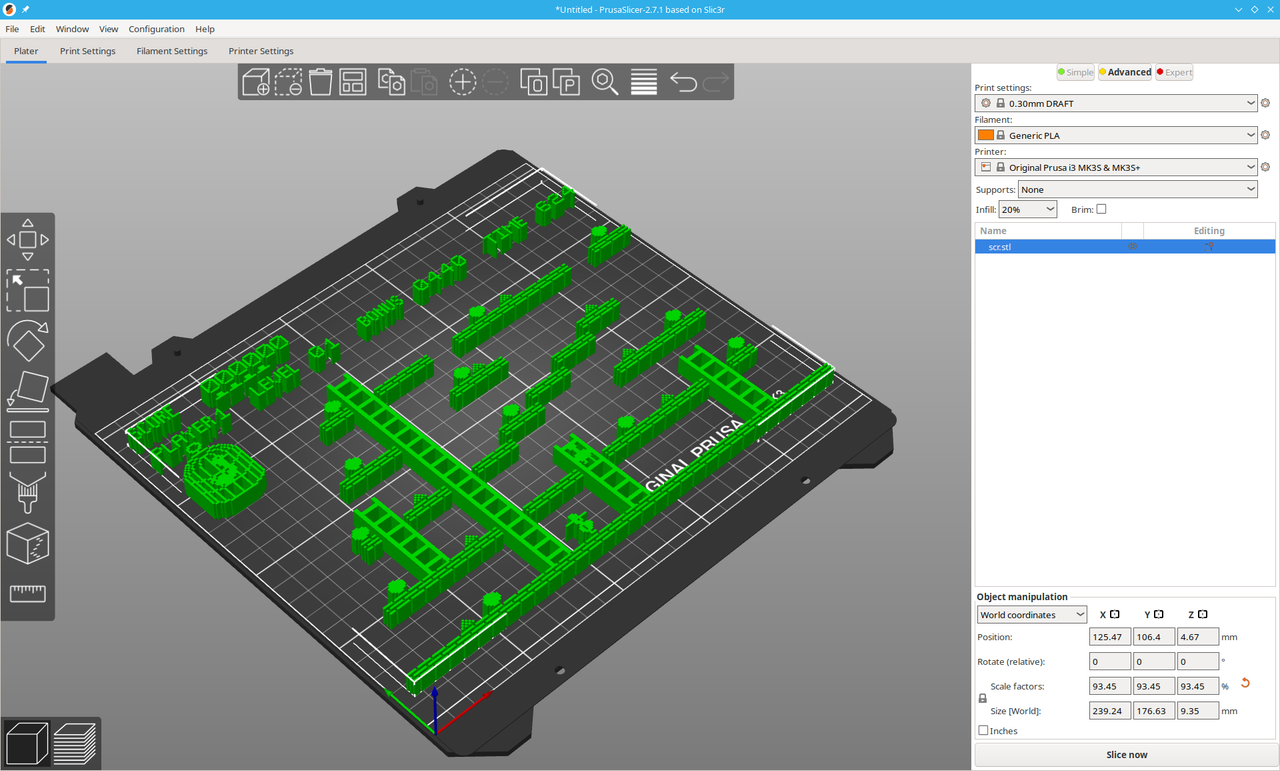Click the Position X field showing 125.47

point(1110,637)
